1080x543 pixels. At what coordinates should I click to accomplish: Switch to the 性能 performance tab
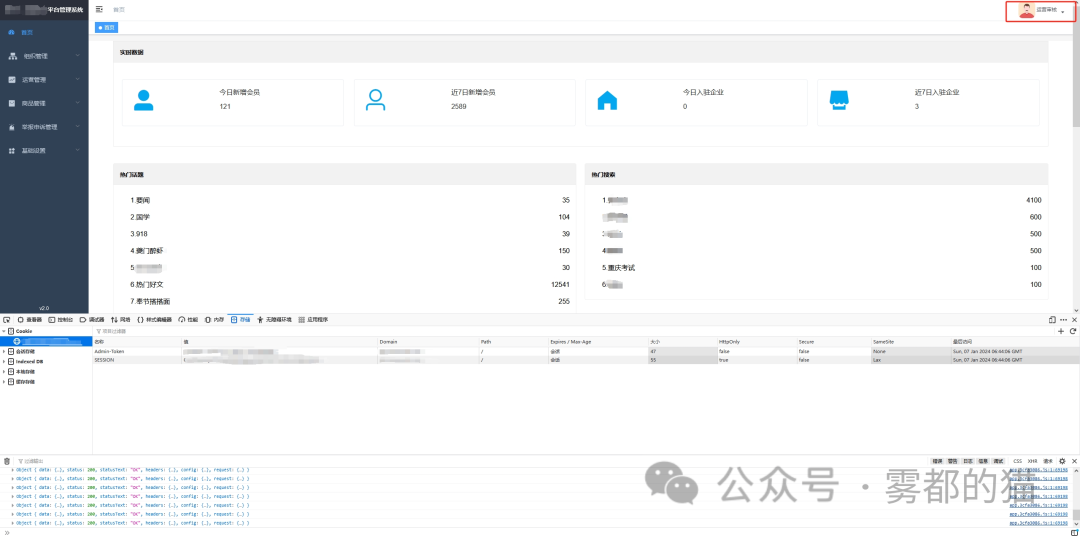pyautogui.click(x=188, y=320)
